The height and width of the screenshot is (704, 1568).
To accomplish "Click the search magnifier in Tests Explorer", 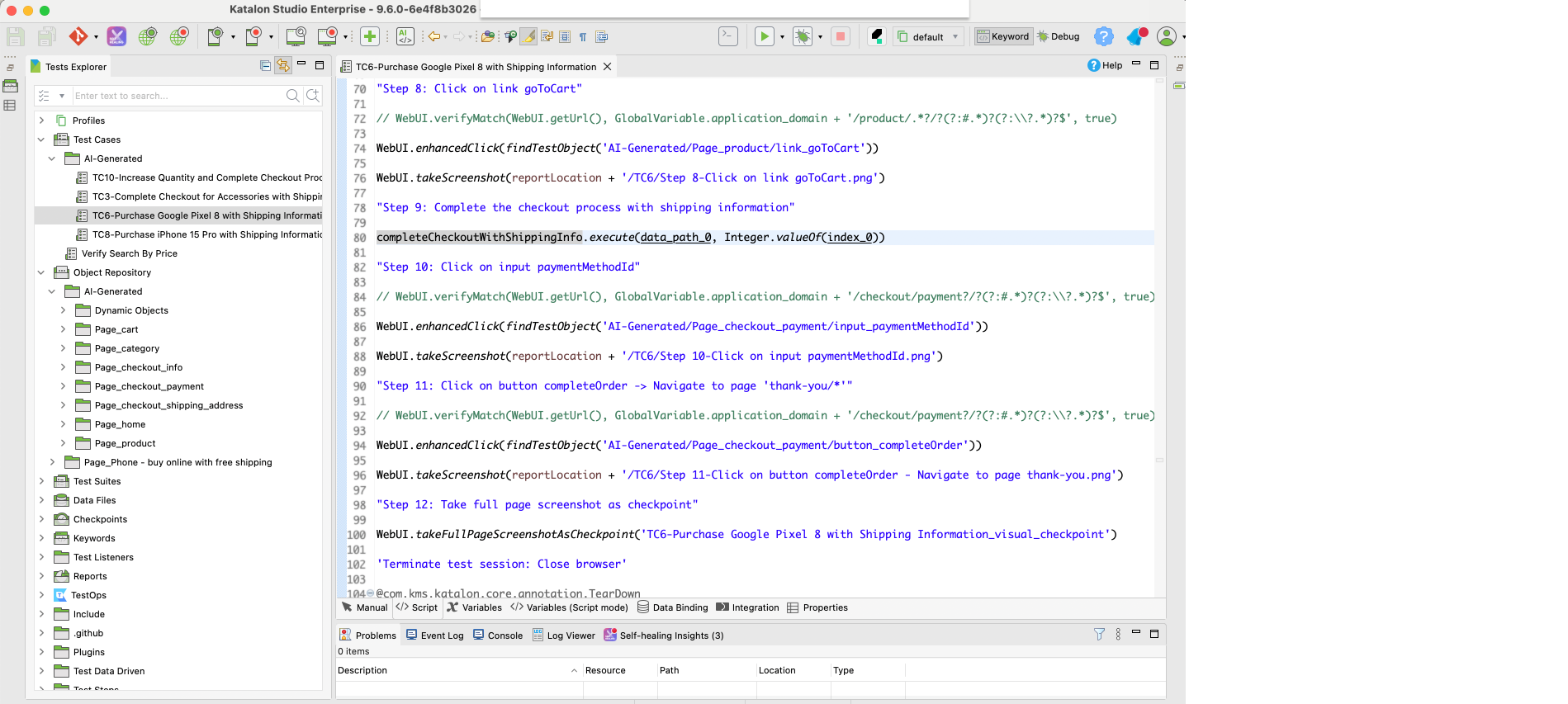I will 292,96.
